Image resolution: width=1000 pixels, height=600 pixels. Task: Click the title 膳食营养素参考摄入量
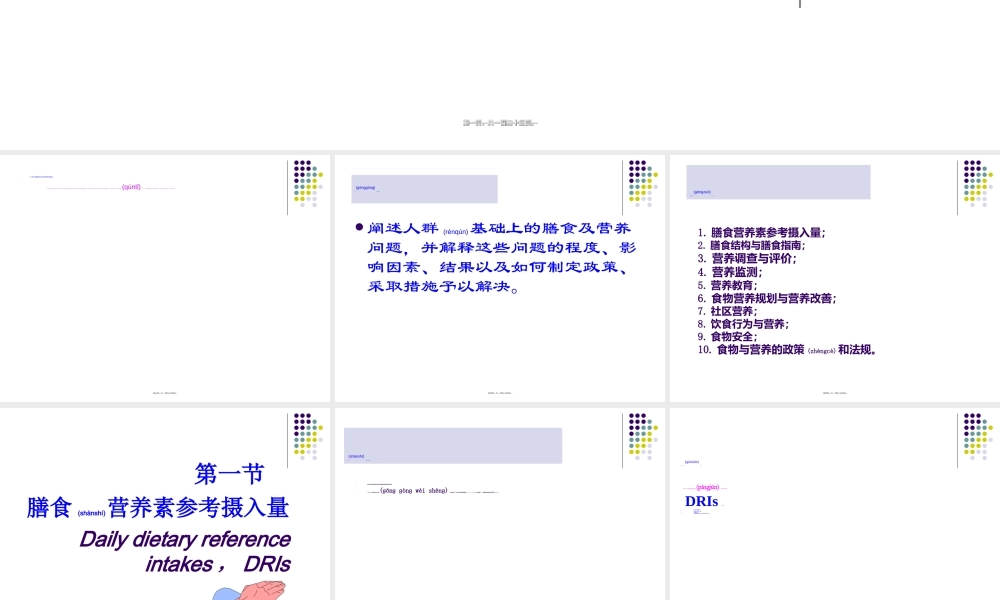[x=157, y=506]
